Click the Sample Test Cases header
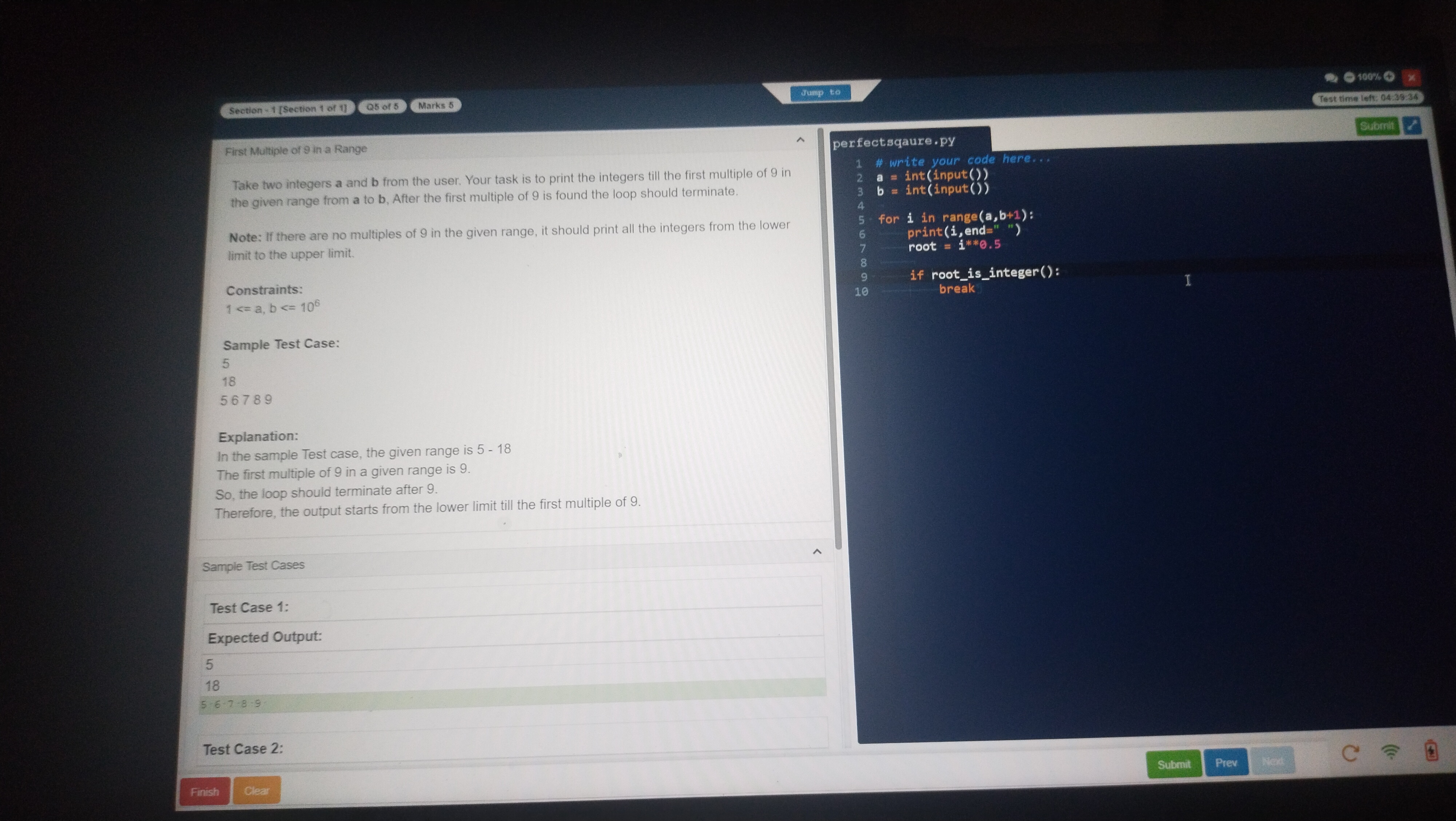This screenshot has width=1456, height=821. click(253, 566)
